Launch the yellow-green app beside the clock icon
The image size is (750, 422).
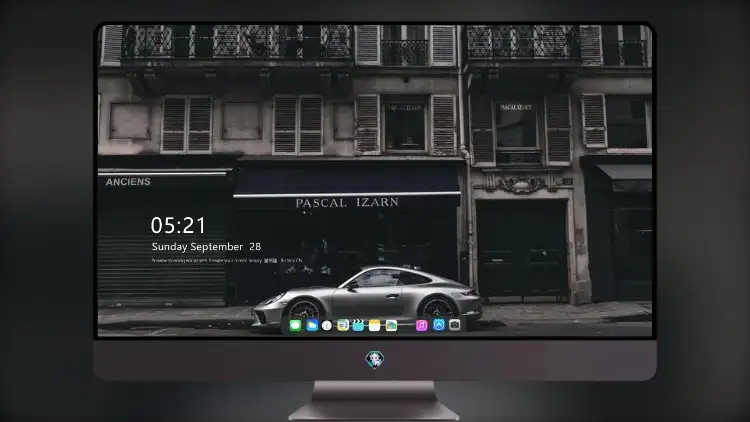tap(343, 326)
